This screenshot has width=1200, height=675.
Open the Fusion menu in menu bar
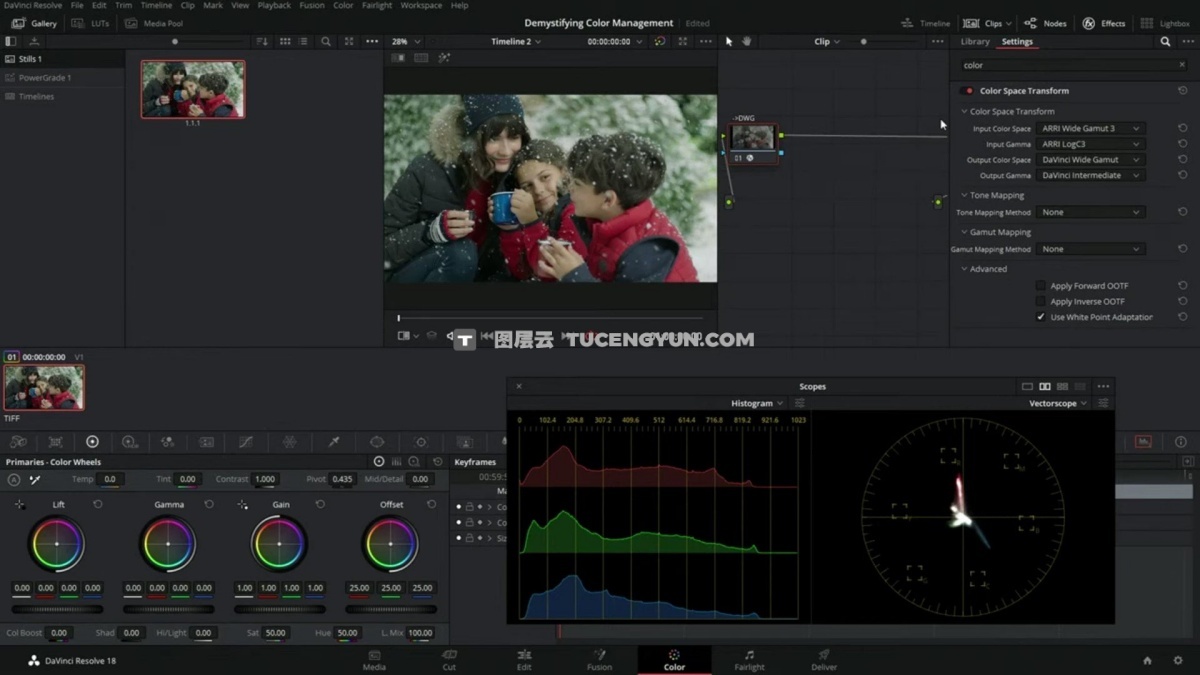click(312, 5)
